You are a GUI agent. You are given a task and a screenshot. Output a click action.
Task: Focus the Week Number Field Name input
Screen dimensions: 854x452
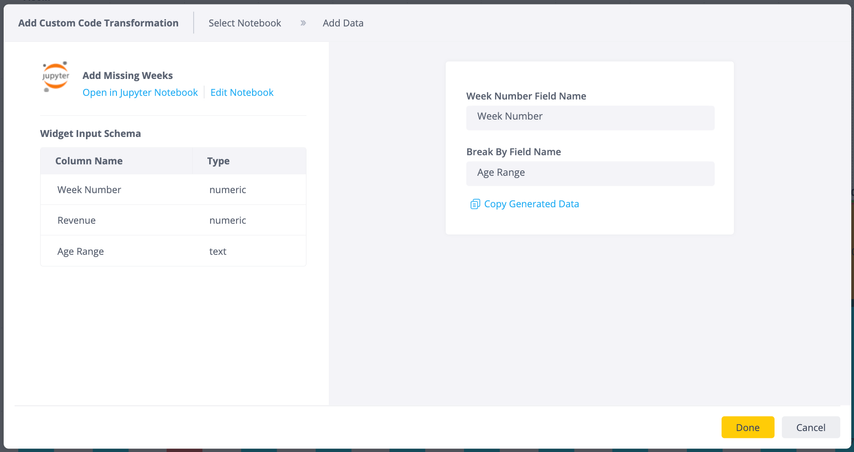point(590,117)
